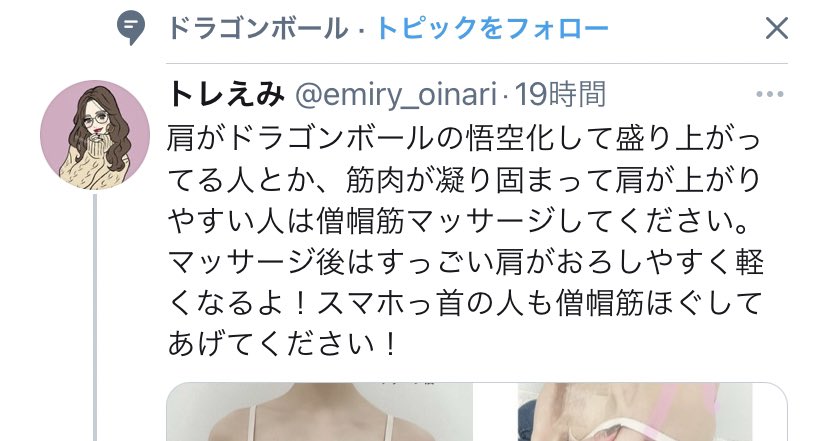827x441 pixels.
Task: Click the text line starting マッサージ後は
Action: pos(466,262)
